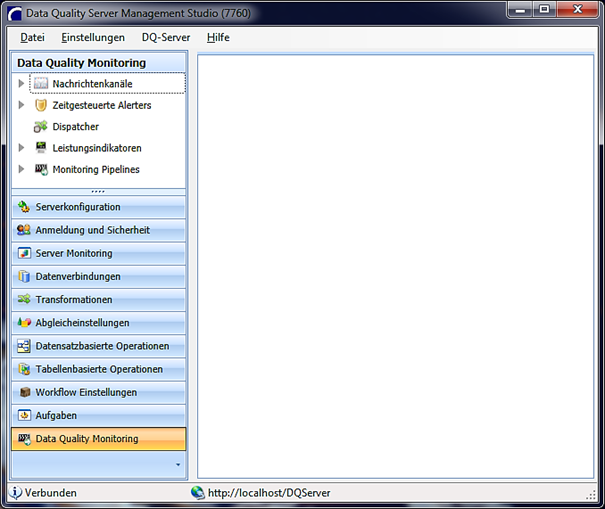
Task: Maximize the Management Studio window
Action: 544,9
